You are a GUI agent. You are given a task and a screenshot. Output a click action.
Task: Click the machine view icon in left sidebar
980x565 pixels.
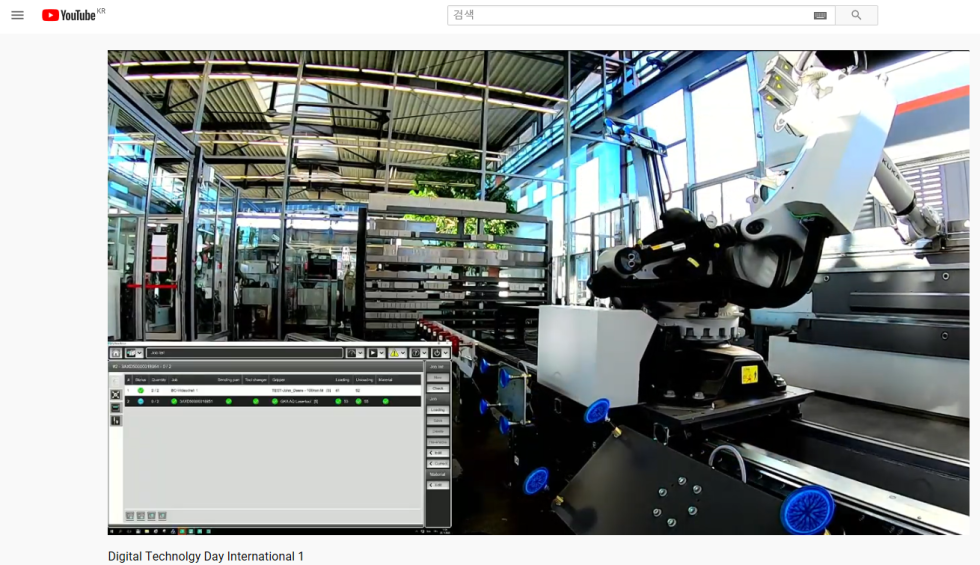[x=116, y=408]
